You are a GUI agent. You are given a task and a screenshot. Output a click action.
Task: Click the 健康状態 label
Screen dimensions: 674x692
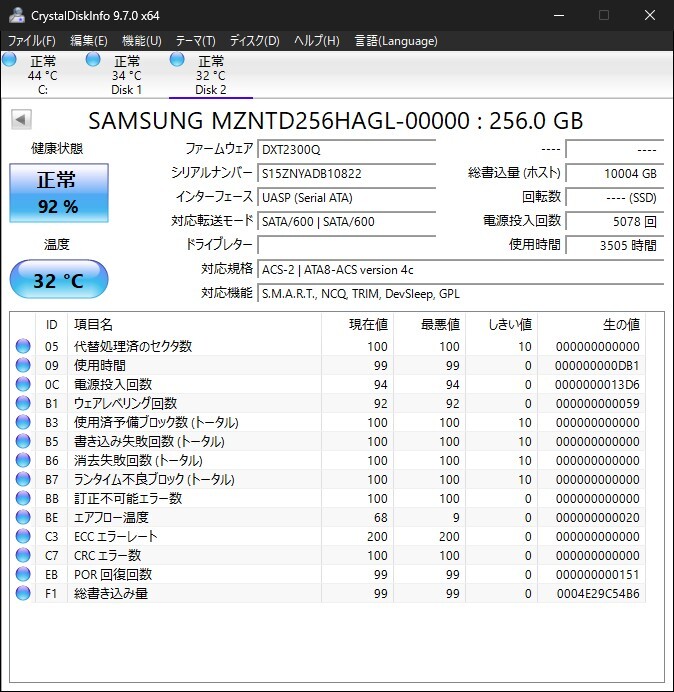57,149
